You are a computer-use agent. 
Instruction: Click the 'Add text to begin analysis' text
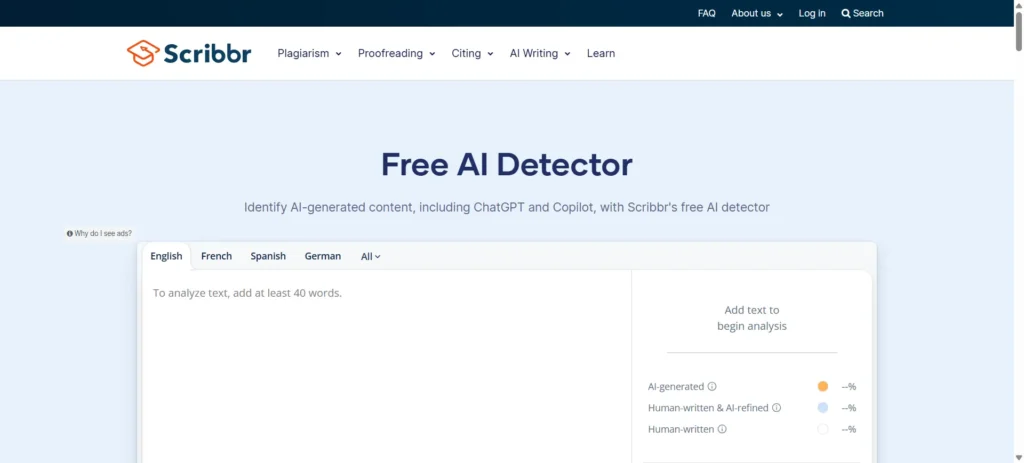pos(752,318)
